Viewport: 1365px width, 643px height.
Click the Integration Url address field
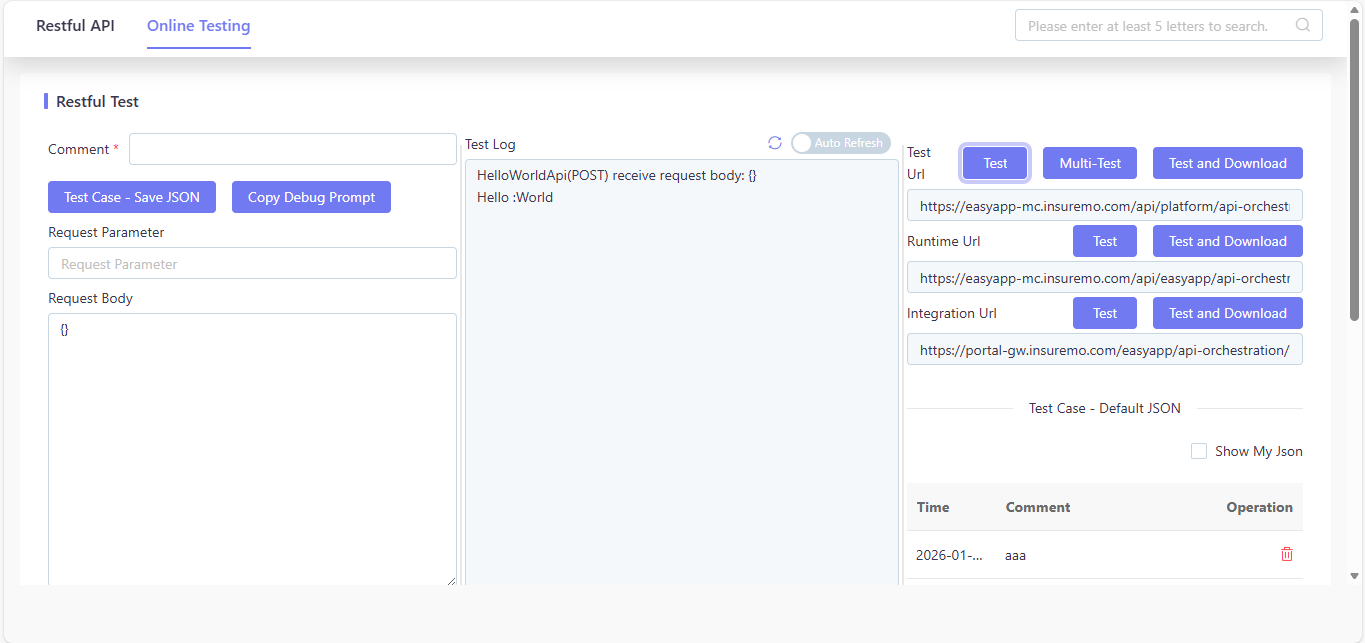(1105, 350)
